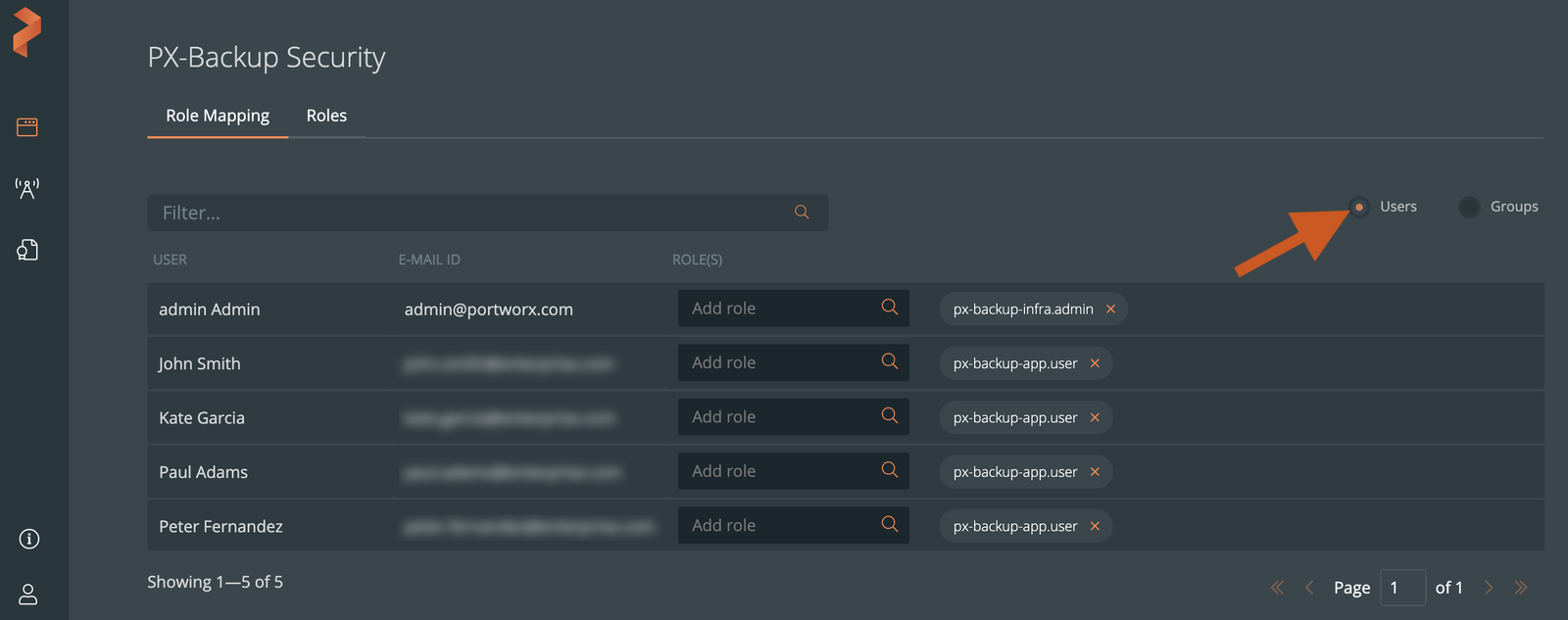Click the search icon in Filter box
This screenshot has width=1568, height=620.
click(x=802, y=213)
